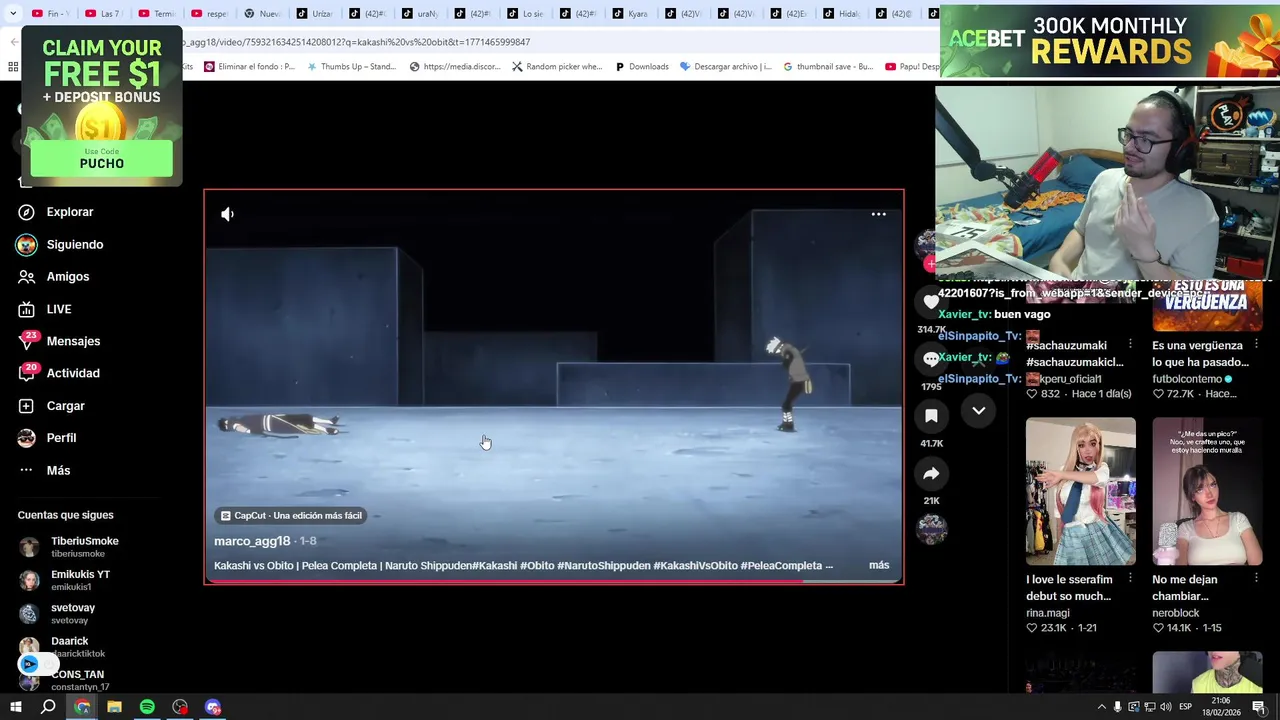Expand the Más three-dot sidebar menu
Image resolution: width=1280 pixels, height=720 pixels.
pyautogui.click(x=57, y=470)
